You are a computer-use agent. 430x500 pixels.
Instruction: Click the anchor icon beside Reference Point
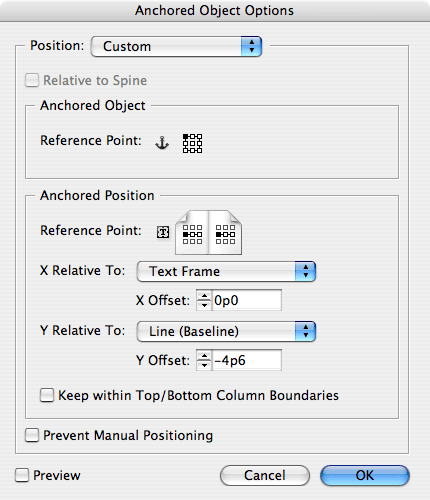pyautogui.click(x=162, y=143)
